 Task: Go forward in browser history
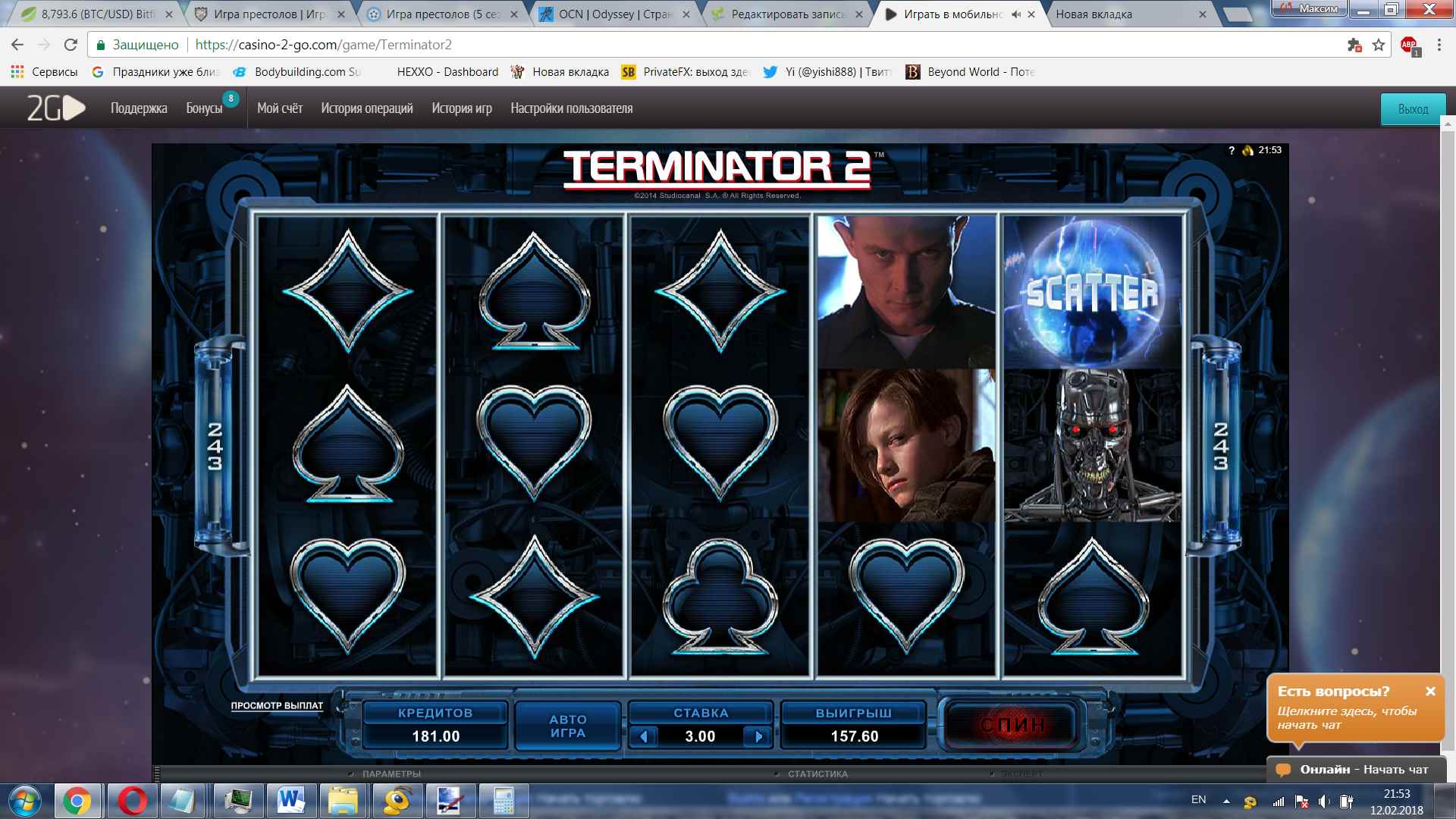coord(44,45)
